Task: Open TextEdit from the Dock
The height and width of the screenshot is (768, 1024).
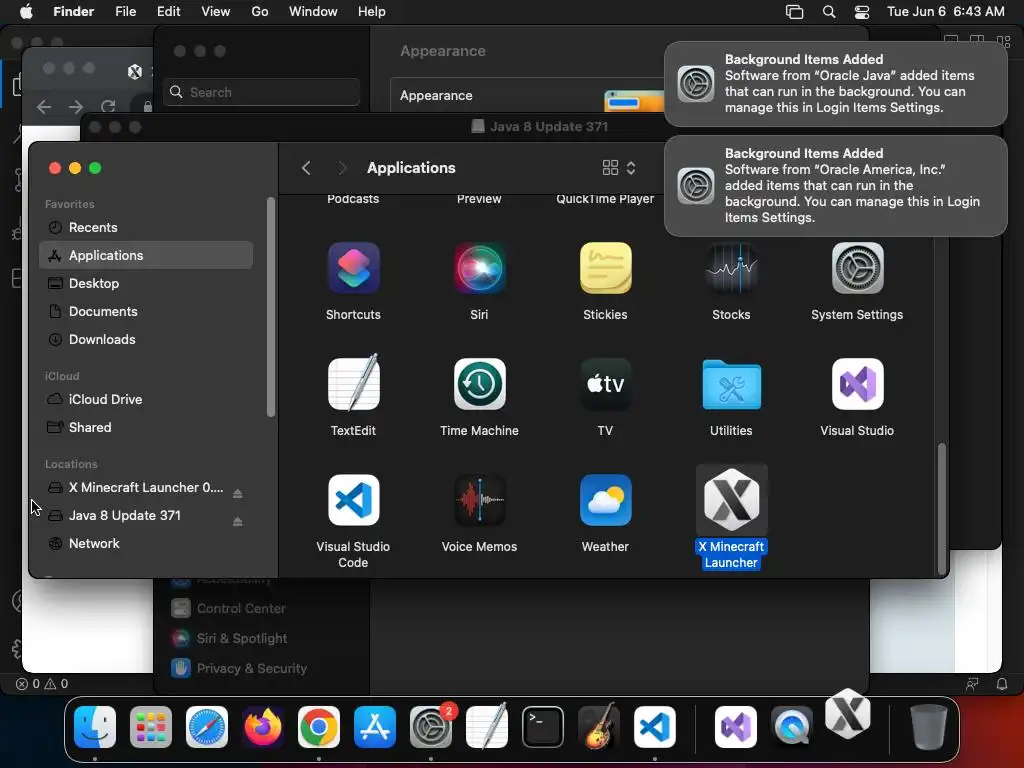Action: click(x=487, y=726)
